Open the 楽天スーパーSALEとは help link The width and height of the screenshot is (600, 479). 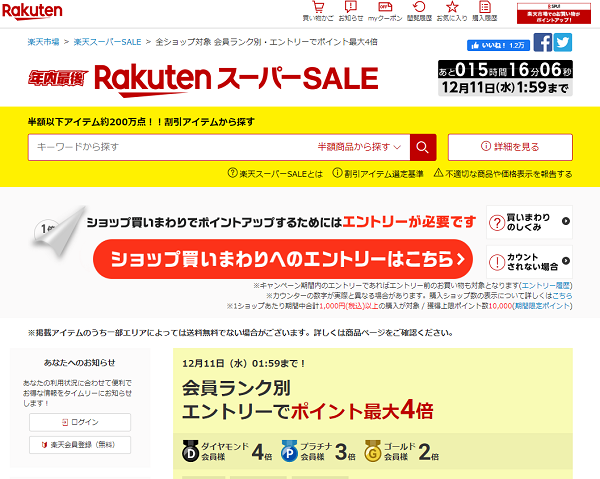pyautogui.click(x=275, y=174)
